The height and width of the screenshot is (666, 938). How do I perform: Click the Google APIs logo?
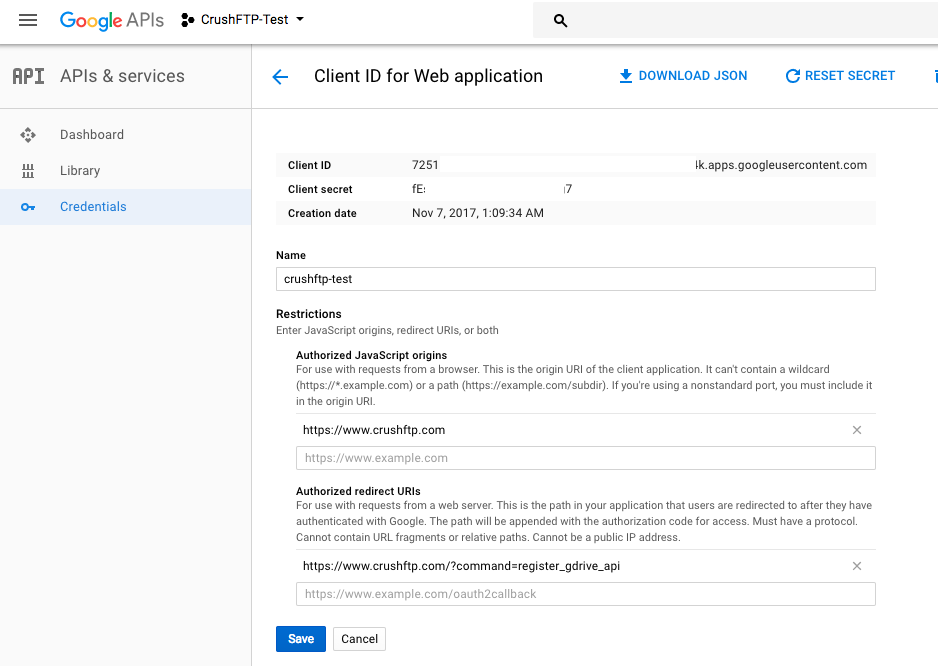click(x=112, y=20)
